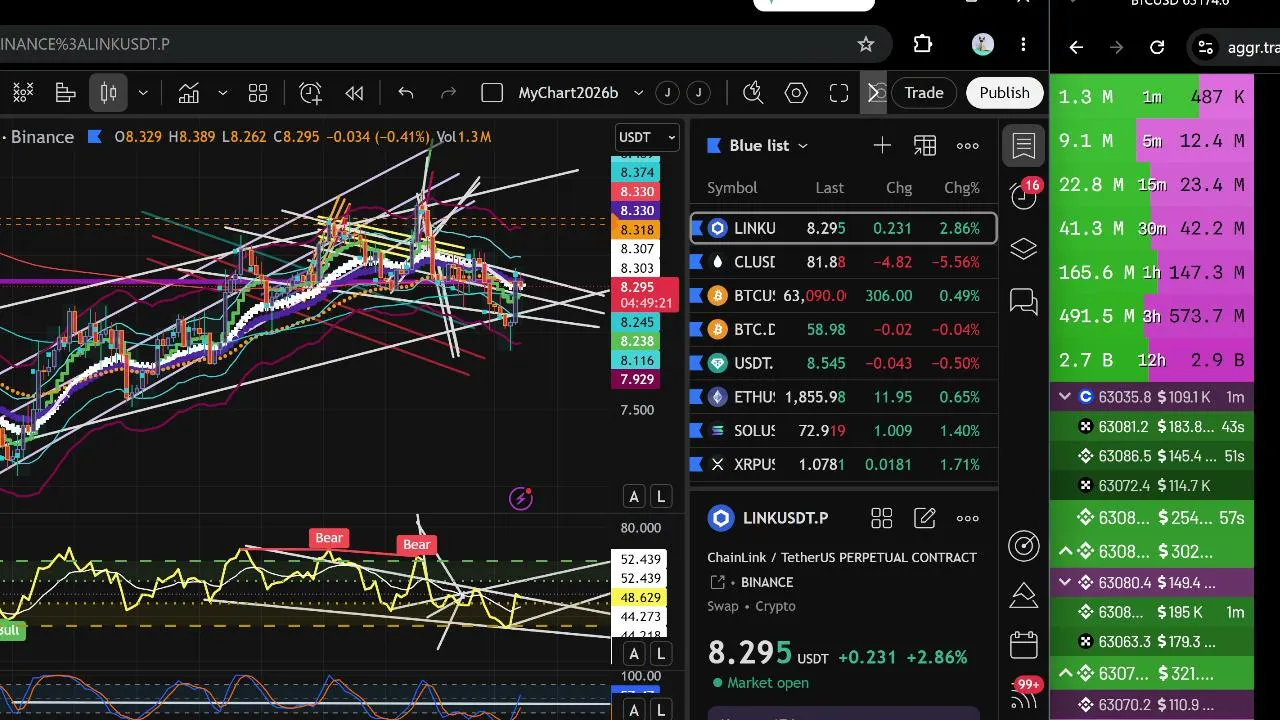Toggle blue flag next to Binance title
This screenshot has width=1280, height=720.
coord(96,137)
